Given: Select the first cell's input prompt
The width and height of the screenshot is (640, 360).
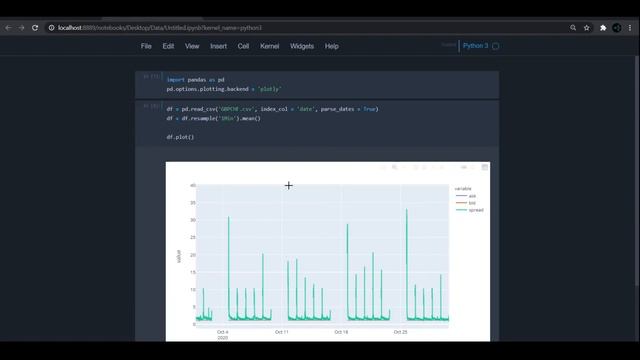Looking at the screenshot, I should coord(151,76).
